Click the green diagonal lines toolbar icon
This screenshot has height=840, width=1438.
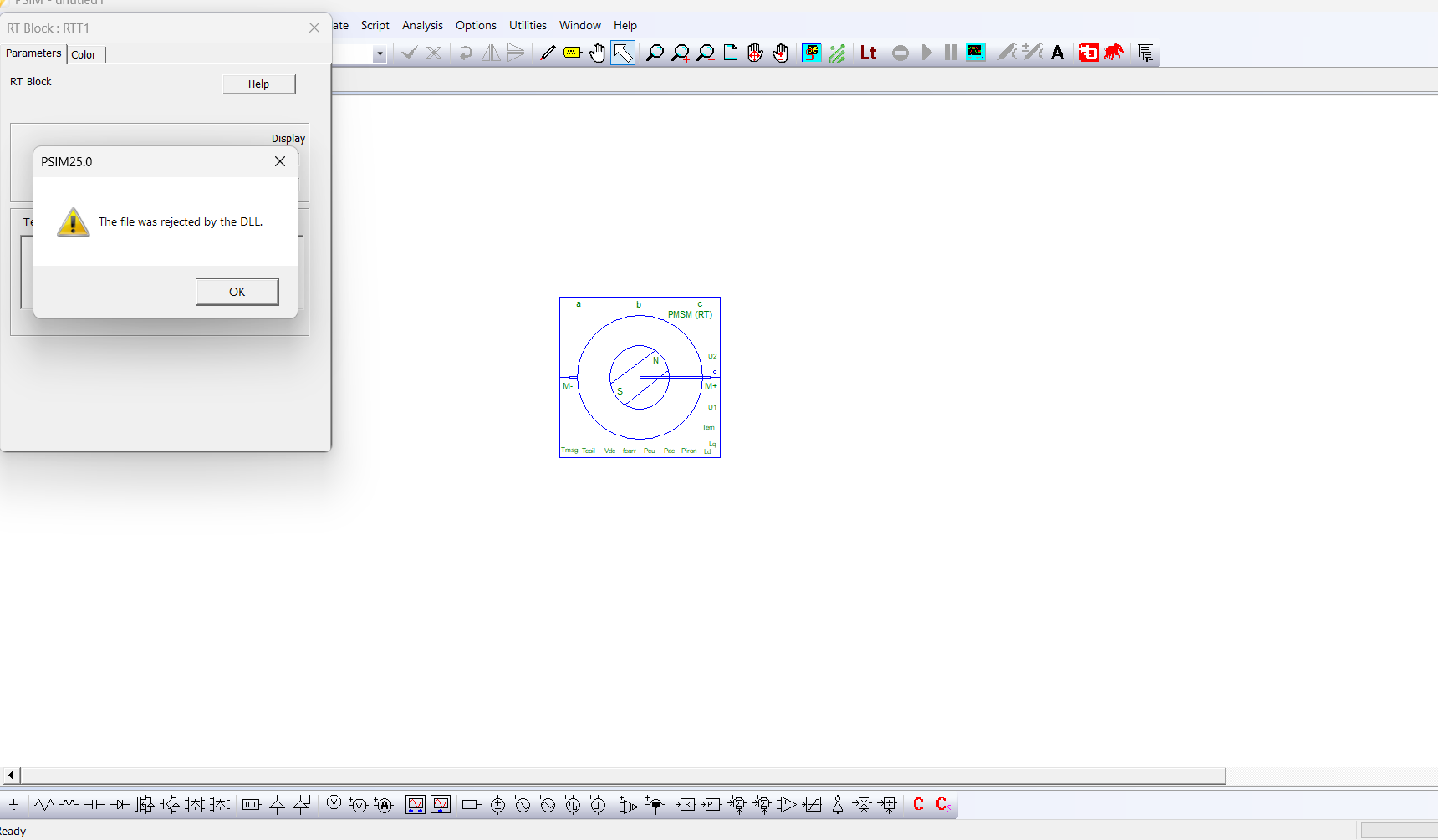pyautogui.click(x=837, y=53)
